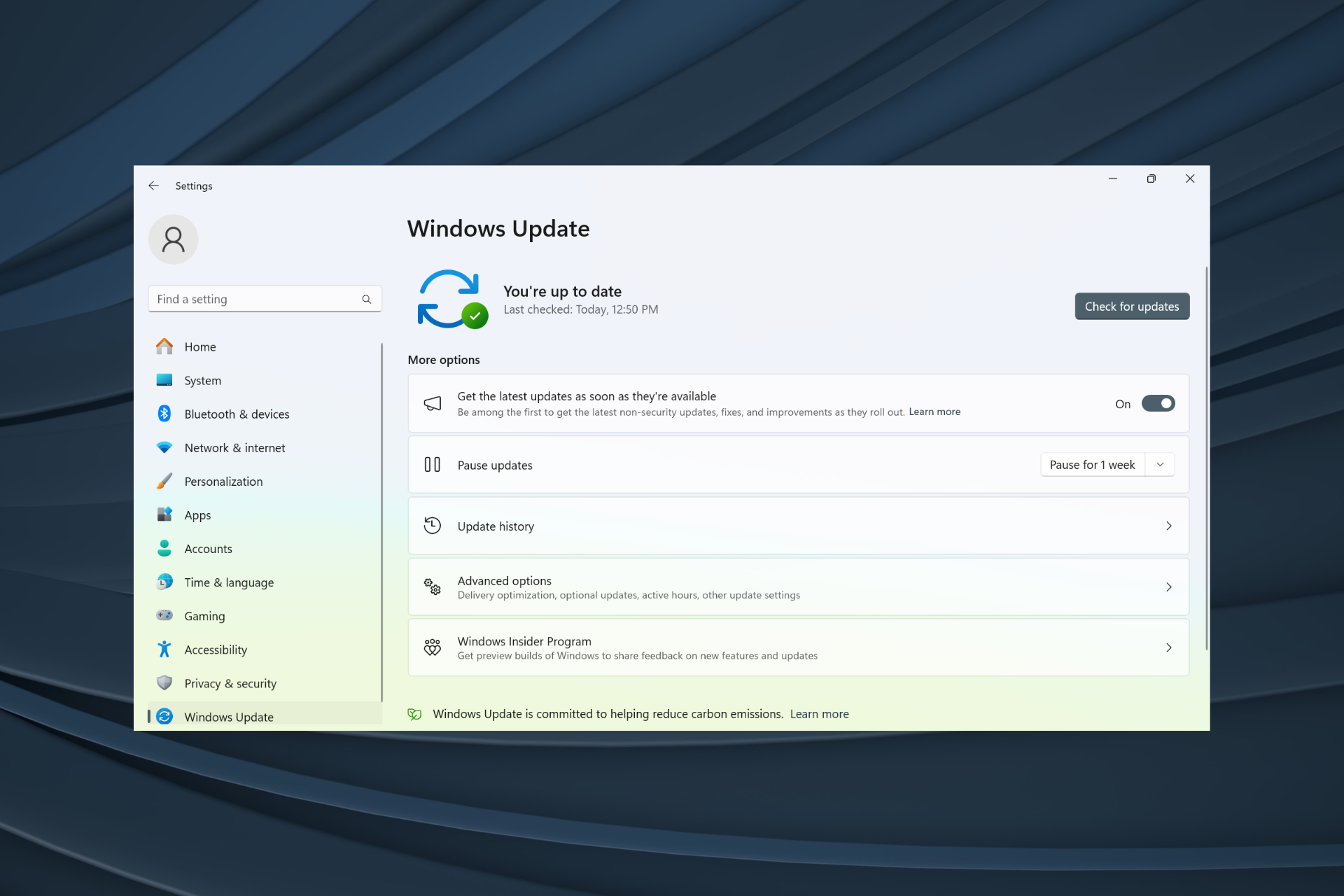Click the green leaf carbon icon
1344x896 pixels.
[x=414, y=714]
